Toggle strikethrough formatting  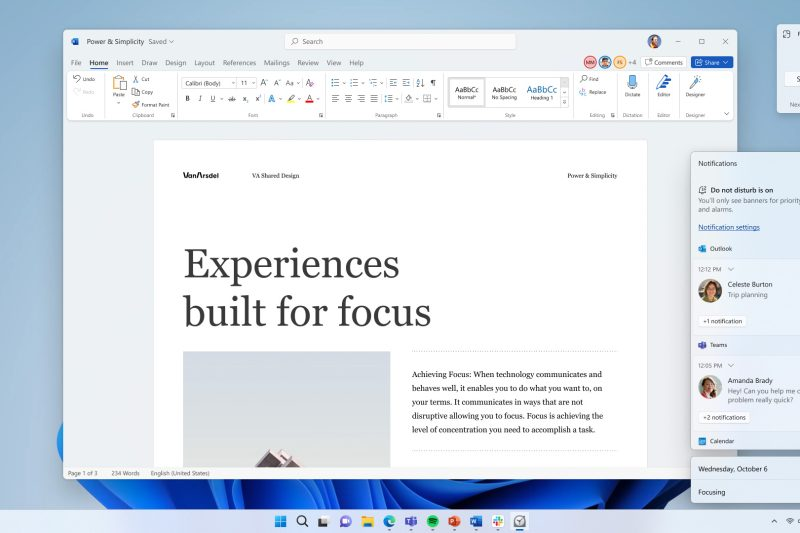pyautogui.click(x=230, y=99)
